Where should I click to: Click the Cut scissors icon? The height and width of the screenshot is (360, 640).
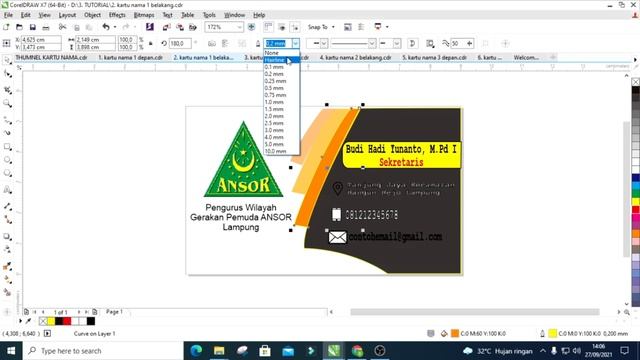[62, 27]
